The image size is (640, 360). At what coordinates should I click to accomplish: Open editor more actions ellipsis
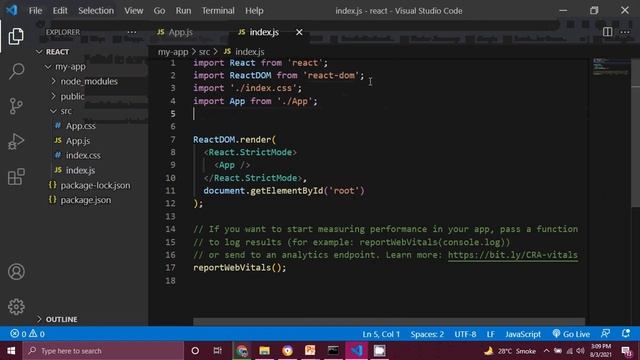(625, 32)
